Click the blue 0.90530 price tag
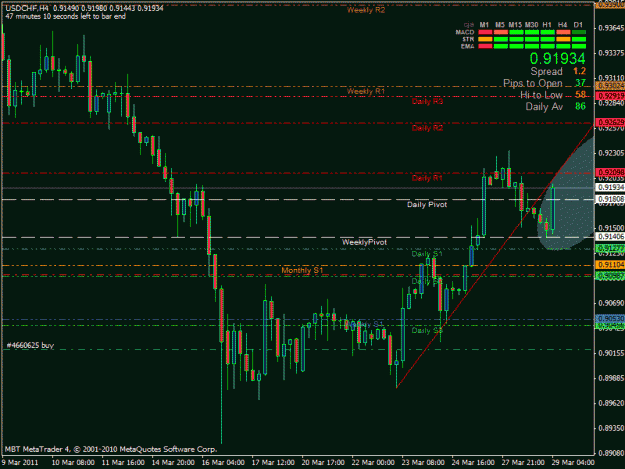Viewport: 625px width, 469px height. coord(610,319)
